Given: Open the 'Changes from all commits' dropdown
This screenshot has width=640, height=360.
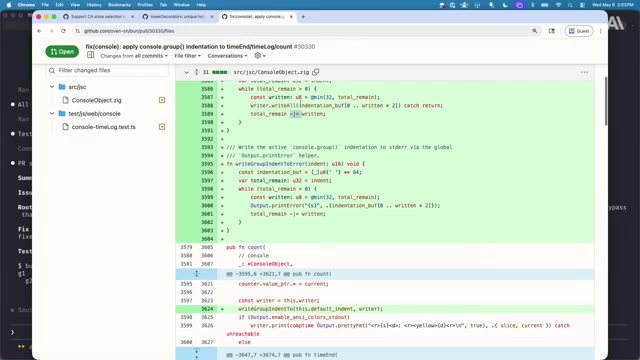Looking at the screenshot, I should click(x=134, y=56).
